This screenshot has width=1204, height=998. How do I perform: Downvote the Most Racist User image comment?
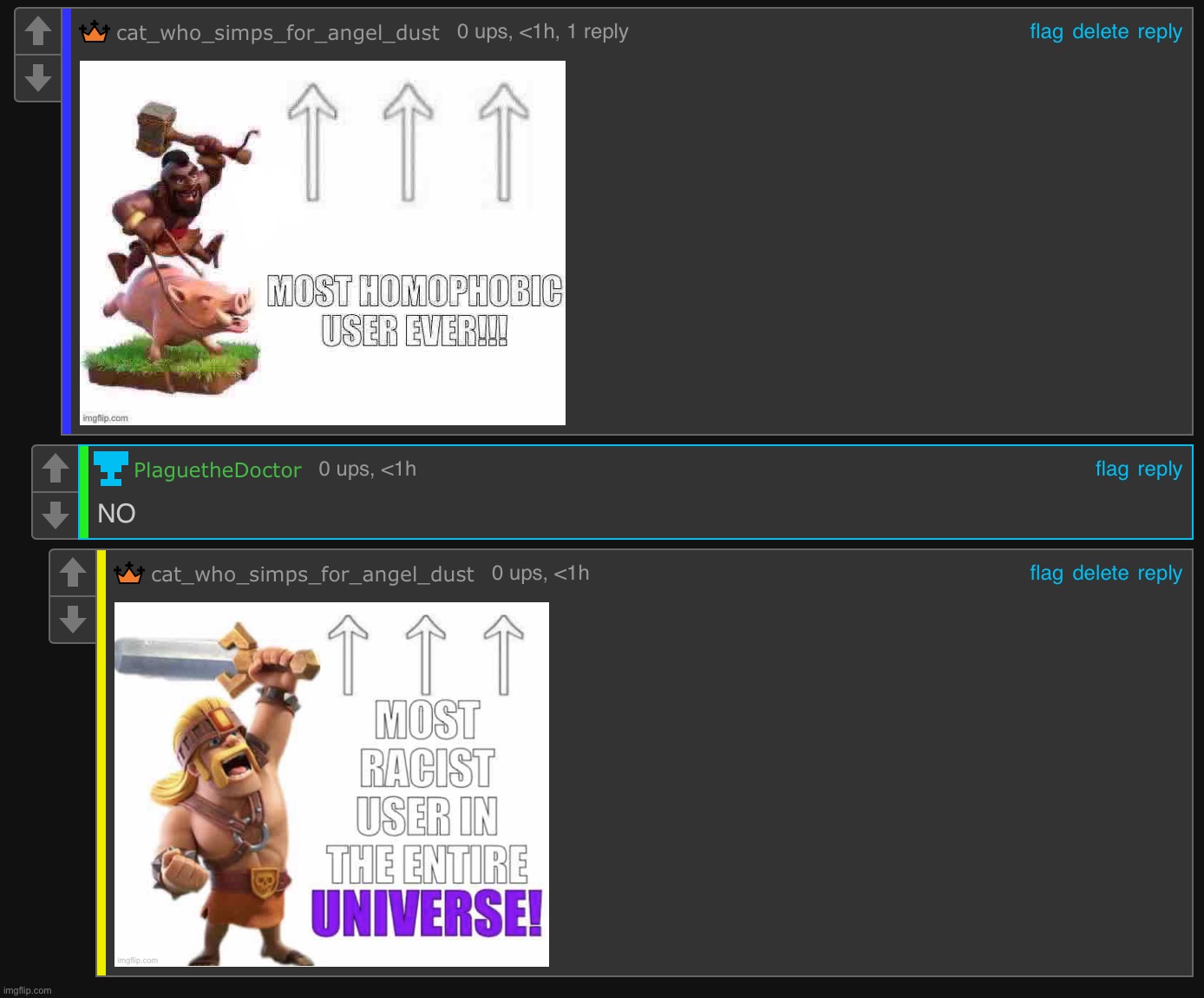tap(73, 619)
